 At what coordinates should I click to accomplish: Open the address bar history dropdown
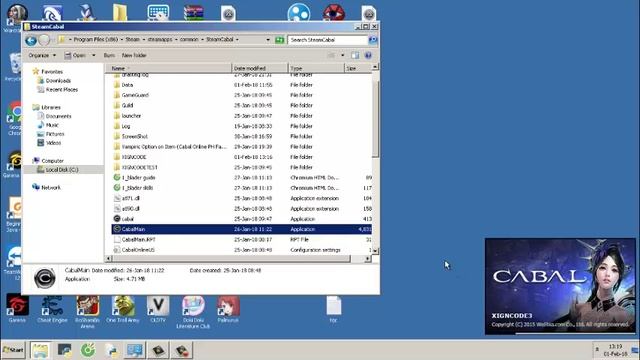tap(268, 40)
